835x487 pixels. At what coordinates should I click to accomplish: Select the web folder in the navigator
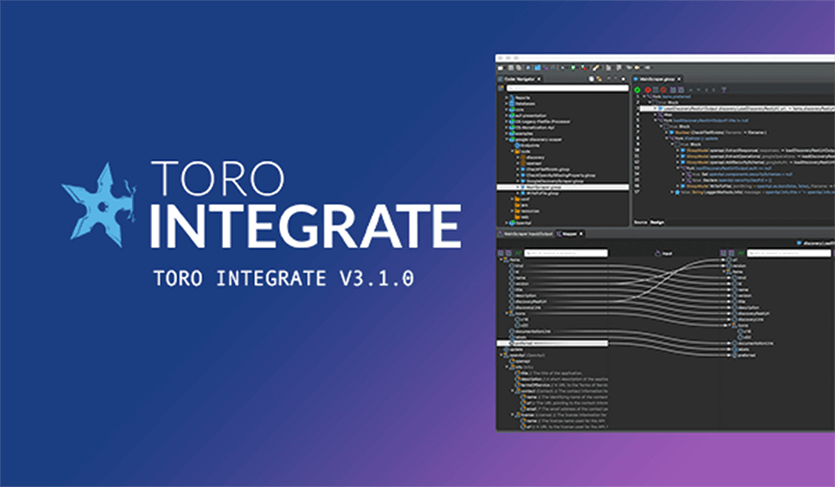525,217
